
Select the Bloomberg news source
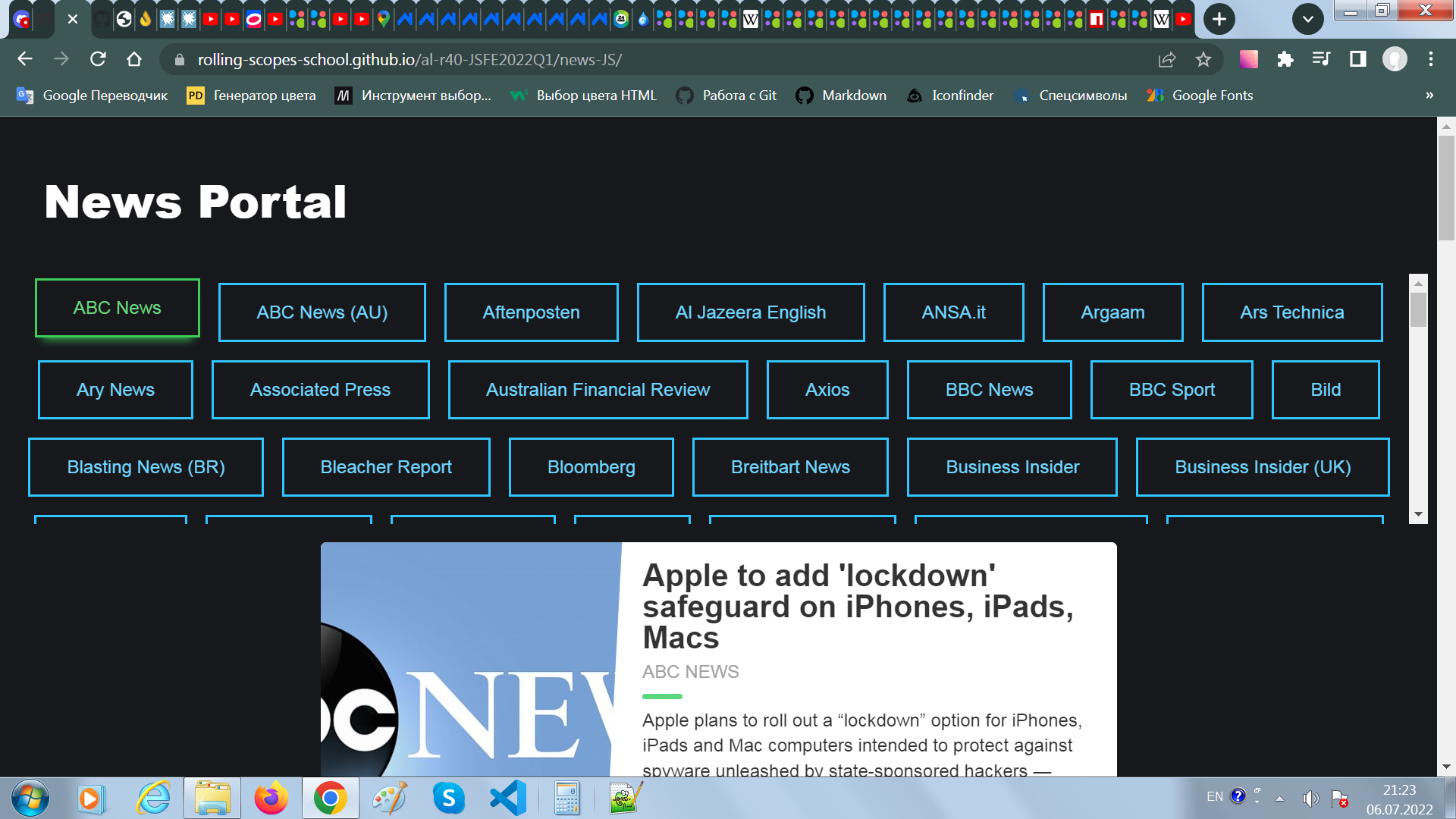[x=591, y=467]
